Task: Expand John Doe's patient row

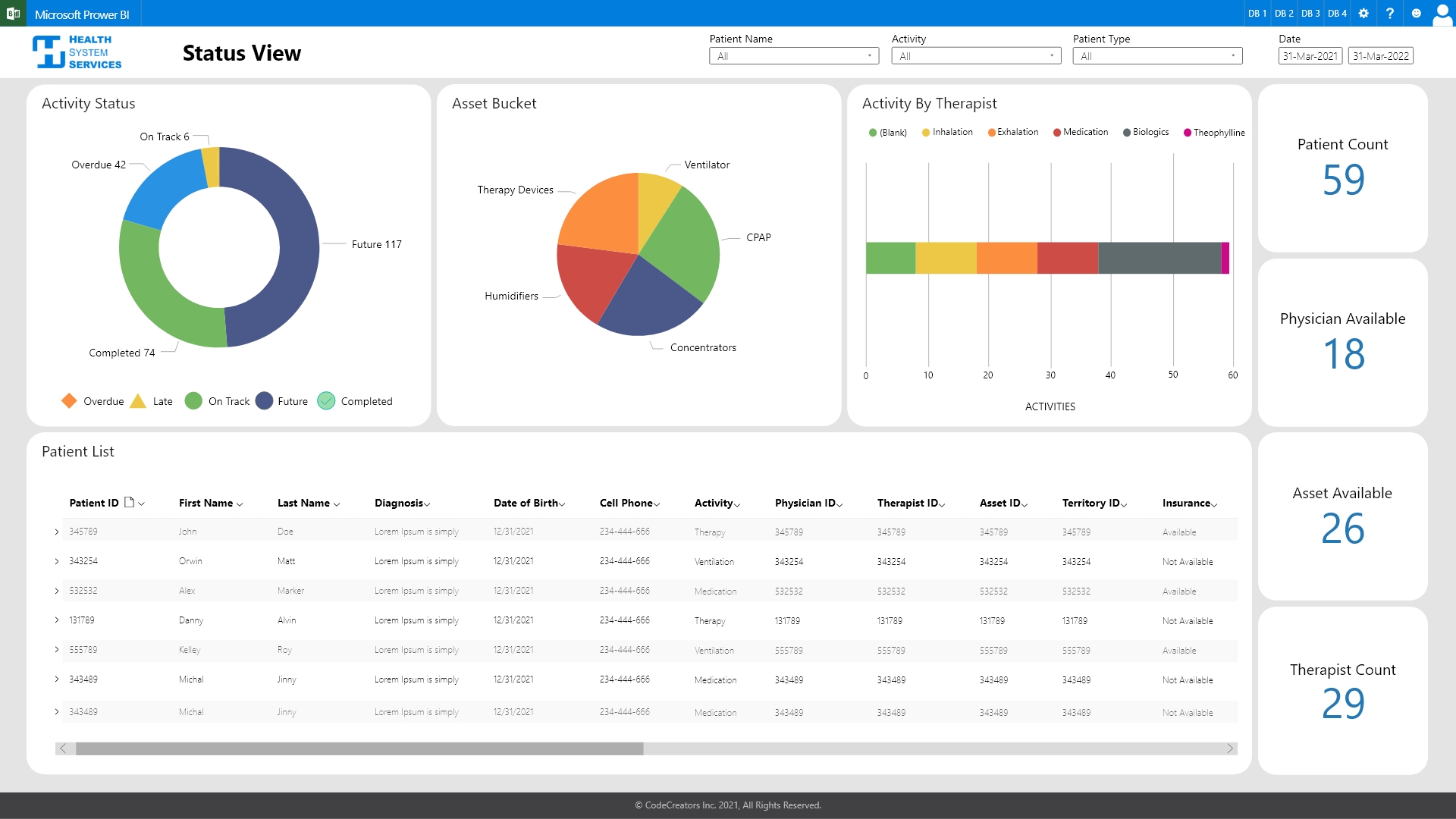Action: click(x=56, y=532)
